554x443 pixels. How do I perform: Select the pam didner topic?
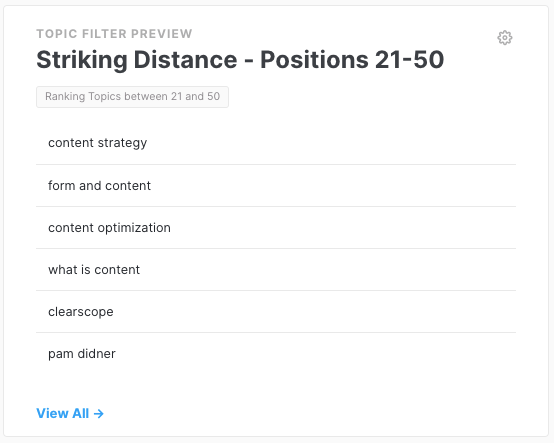coord(276,354)
